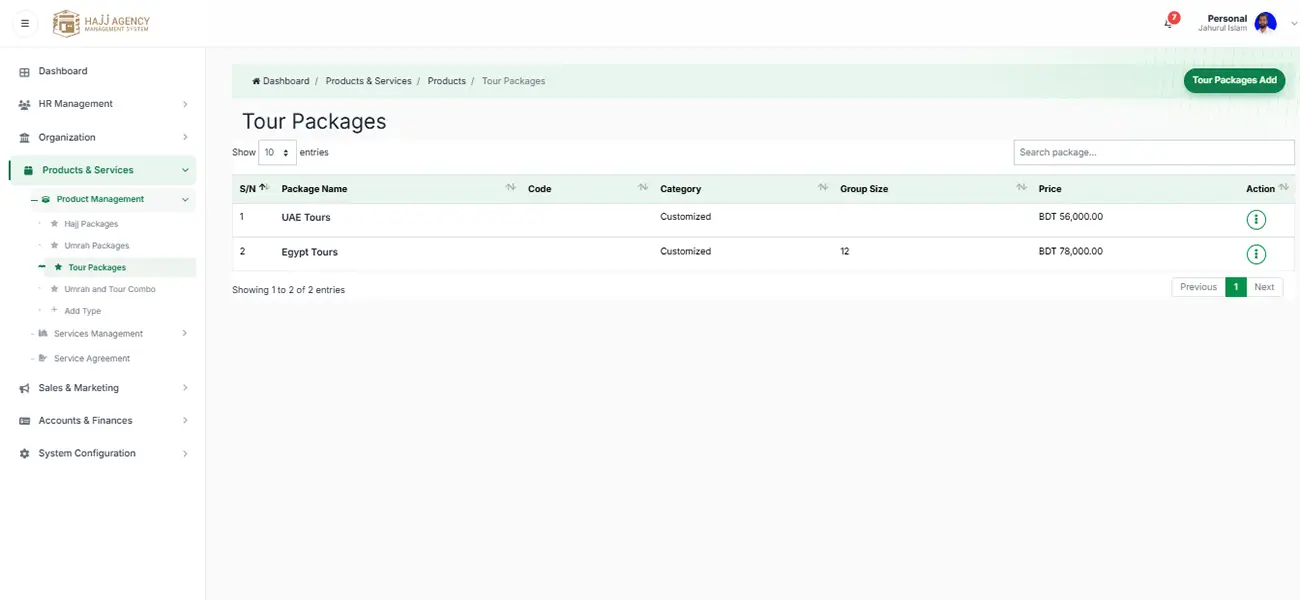Select Umrah Packages in sidebar
1300x600 pixels.
(x=97, y=246)
